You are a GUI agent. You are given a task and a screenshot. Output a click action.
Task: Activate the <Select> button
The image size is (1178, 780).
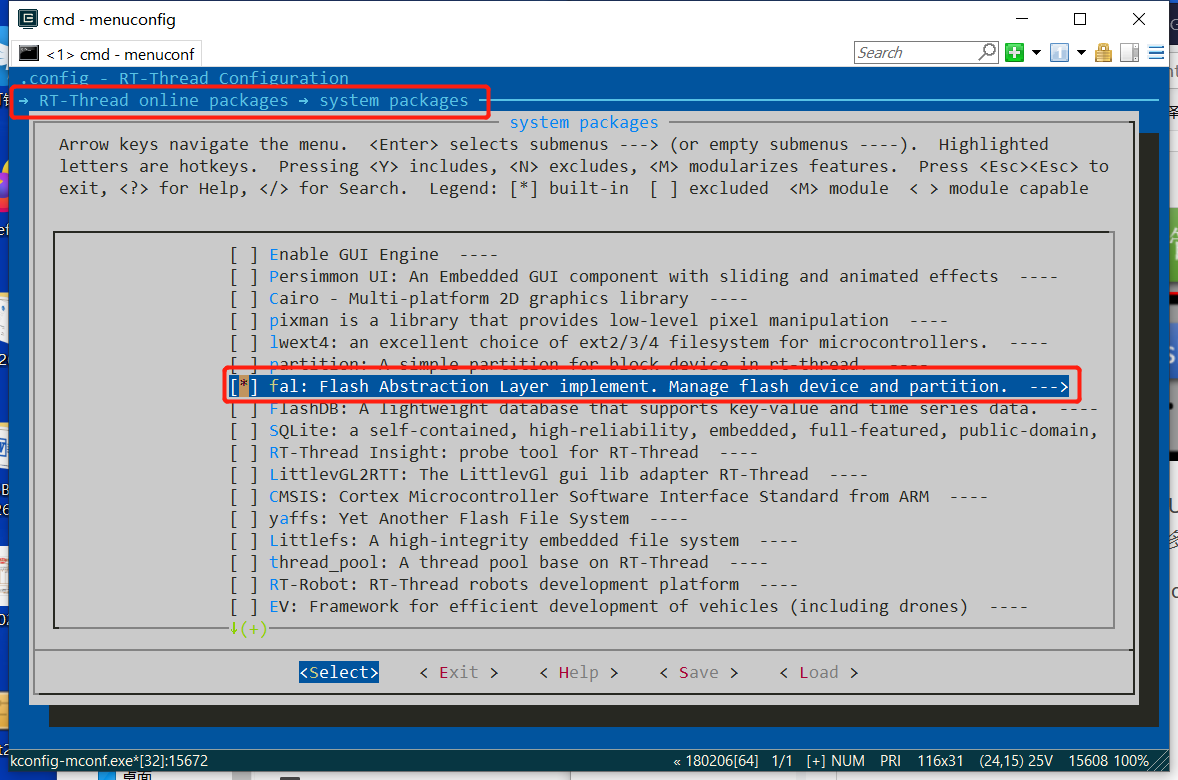(x=339, y=673)
